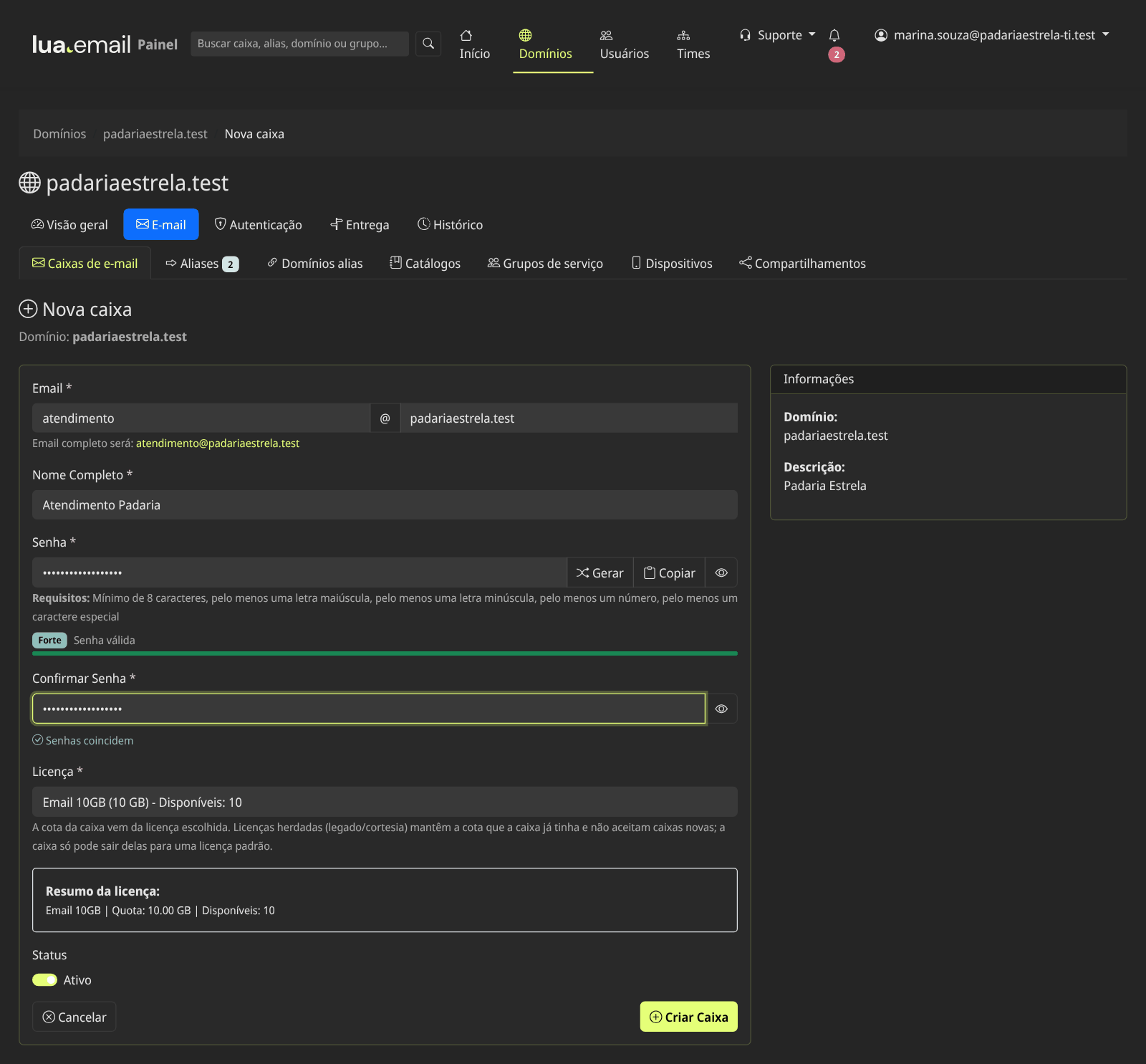Open Times from the top navigation
Image resolution: width=1146 pixels, height=1064 pixels.
[x=693, y=44]
